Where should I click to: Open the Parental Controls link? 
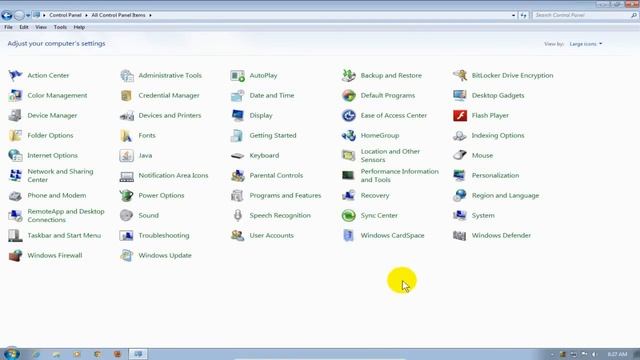(276, 176)
